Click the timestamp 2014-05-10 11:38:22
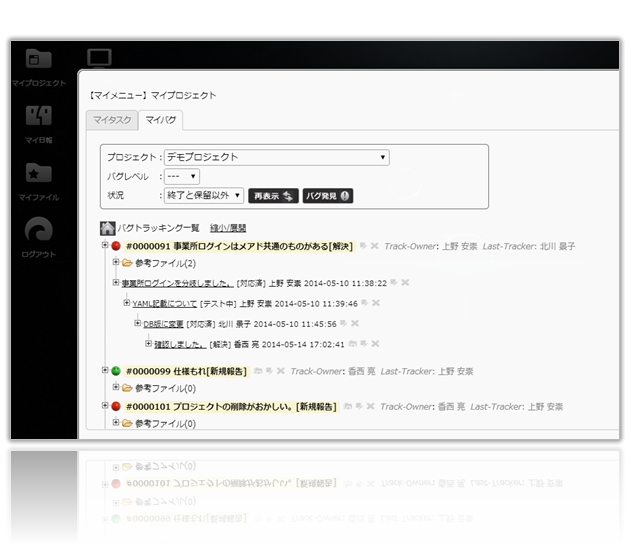 (345, 283)
